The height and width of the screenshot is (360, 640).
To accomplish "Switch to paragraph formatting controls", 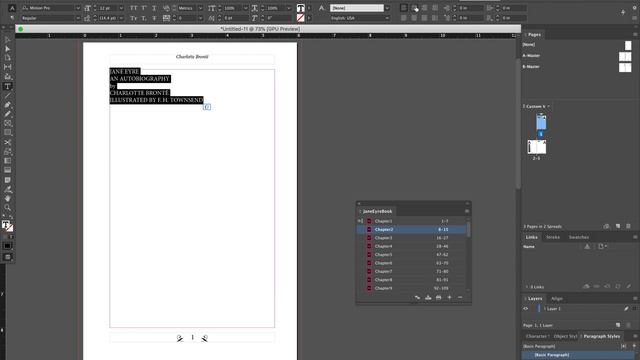I will pos(12,18).
